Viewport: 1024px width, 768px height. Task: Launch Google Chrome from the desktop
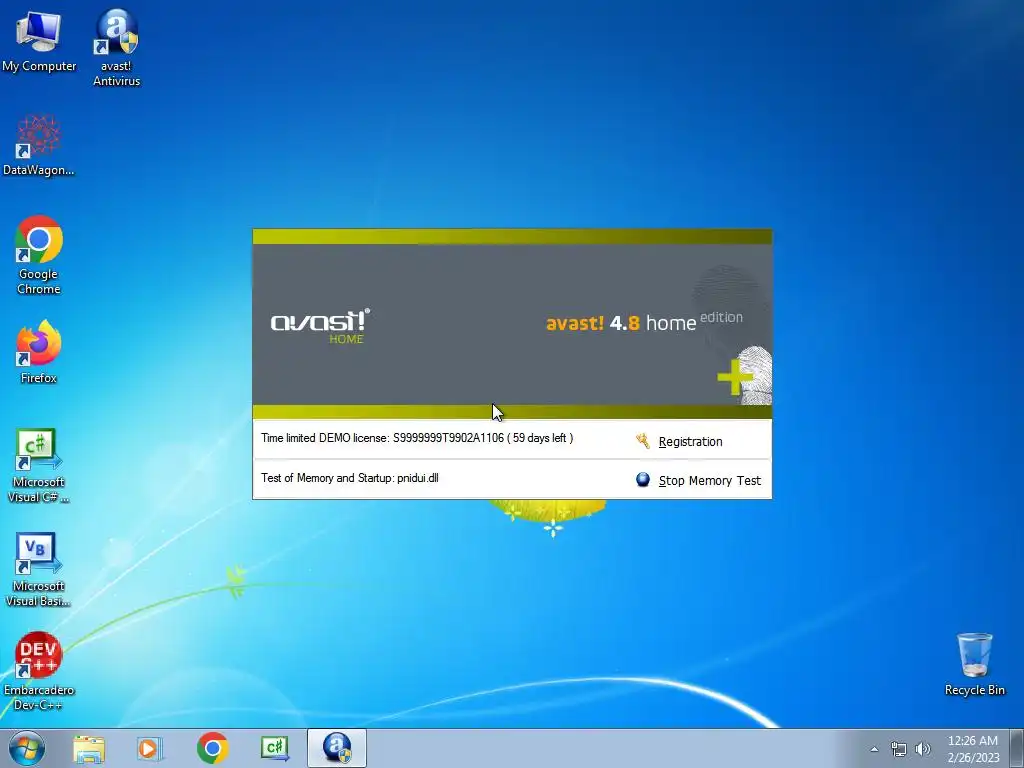(39, 255)
